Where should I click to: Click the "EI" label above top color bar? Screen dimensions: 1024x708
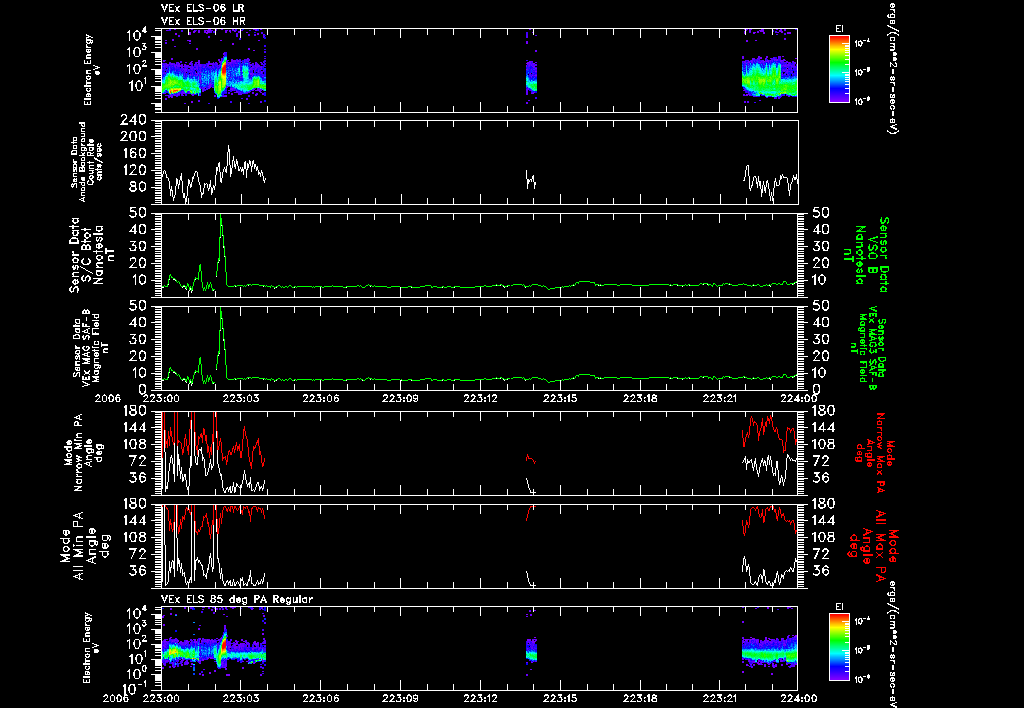pos(839,29)
